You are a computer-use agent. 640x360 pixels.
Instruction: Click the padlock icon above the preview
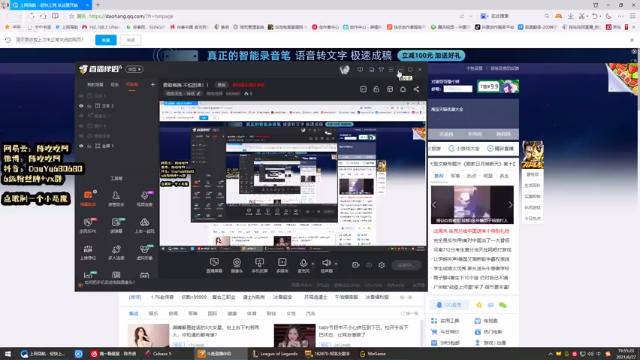coord(376,89)
